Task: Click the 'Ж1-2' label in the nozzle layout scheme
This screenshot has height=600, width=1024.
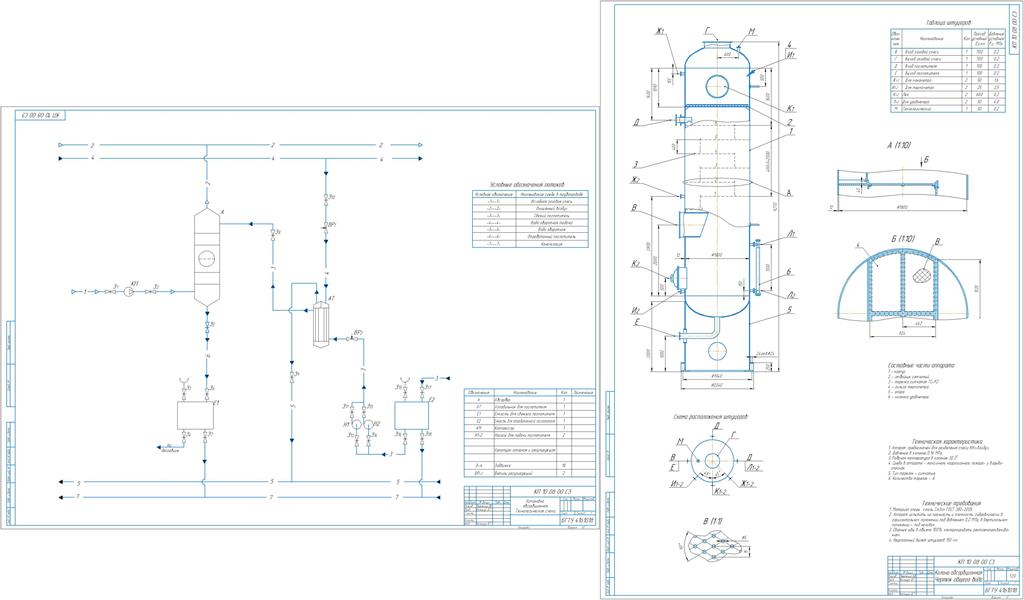Action: coord(748,484)
